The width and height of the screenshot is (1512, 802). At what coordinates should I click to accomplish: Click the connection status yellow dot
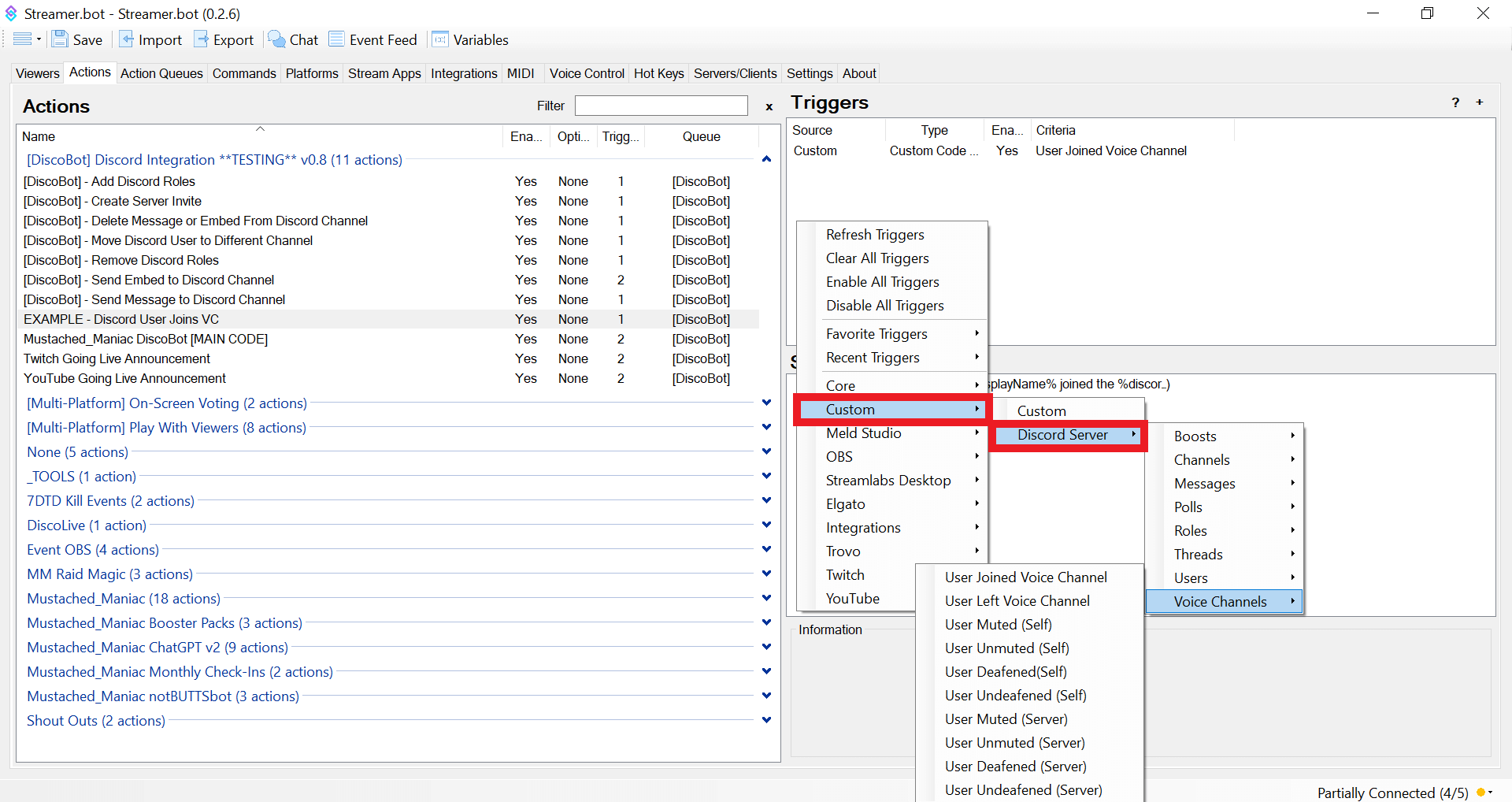[x=1481, y=792]
